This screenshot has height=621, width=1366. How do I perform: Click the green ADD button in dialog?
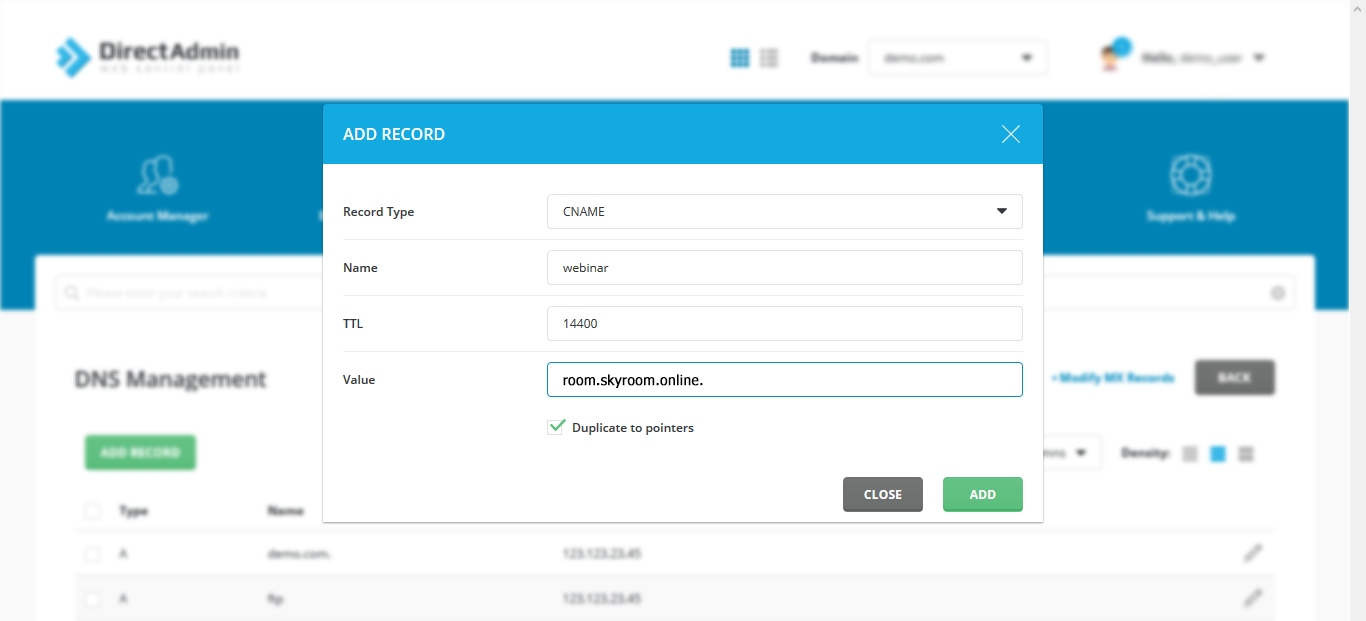click(x=983, y=494)
